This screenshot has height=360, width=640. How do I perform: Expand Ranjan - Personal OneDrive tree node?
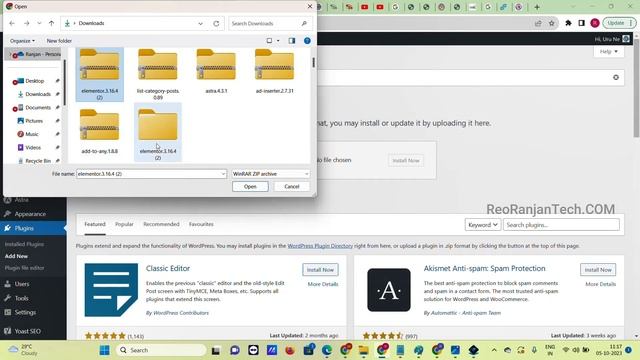tap(10, 54)
